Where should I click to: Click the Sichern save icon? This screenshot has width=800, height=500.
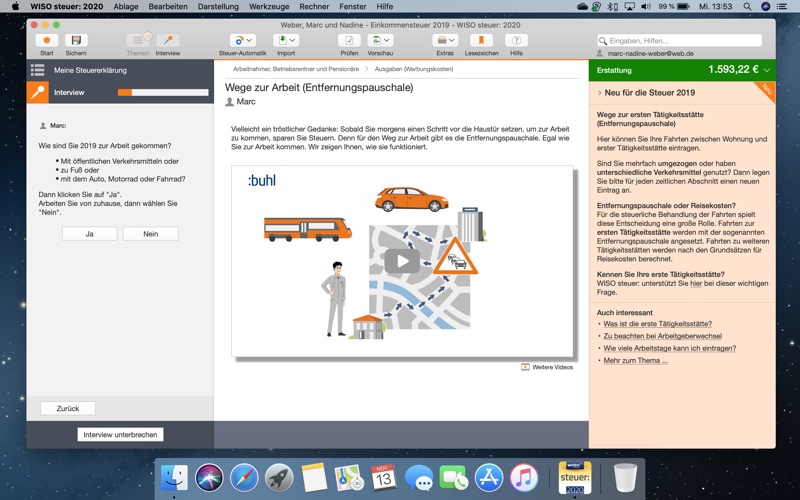(76, 40)
